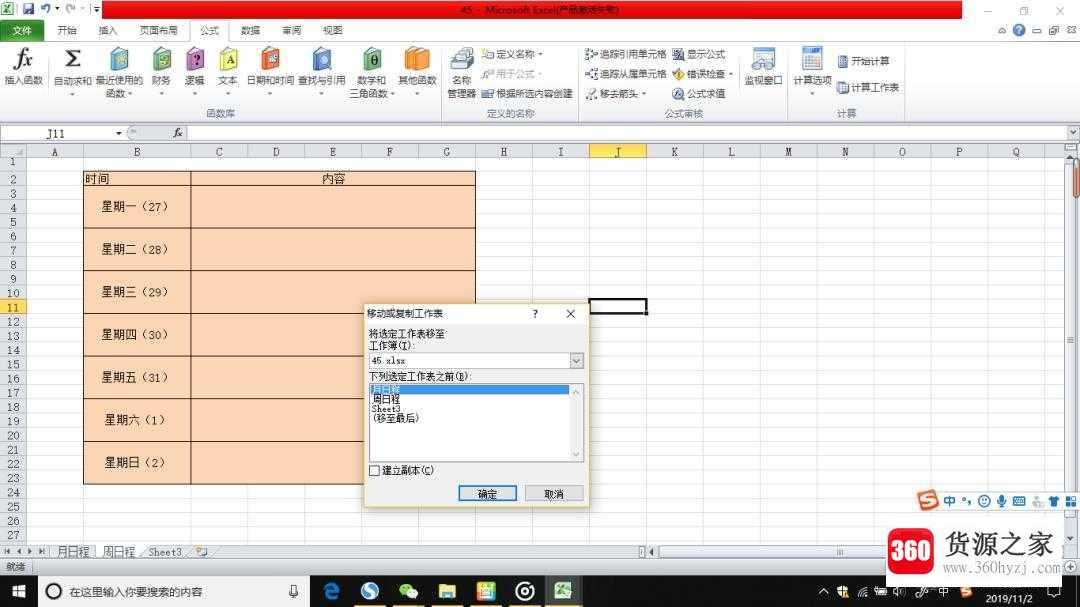
Task: Open More Functions (其他函数) library
Action: (417, 71)
